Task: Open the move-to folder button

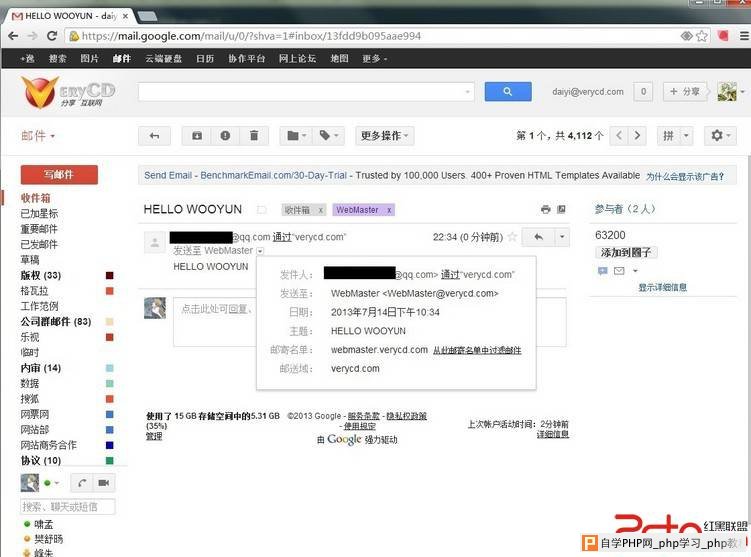Action: click(296, 136)
